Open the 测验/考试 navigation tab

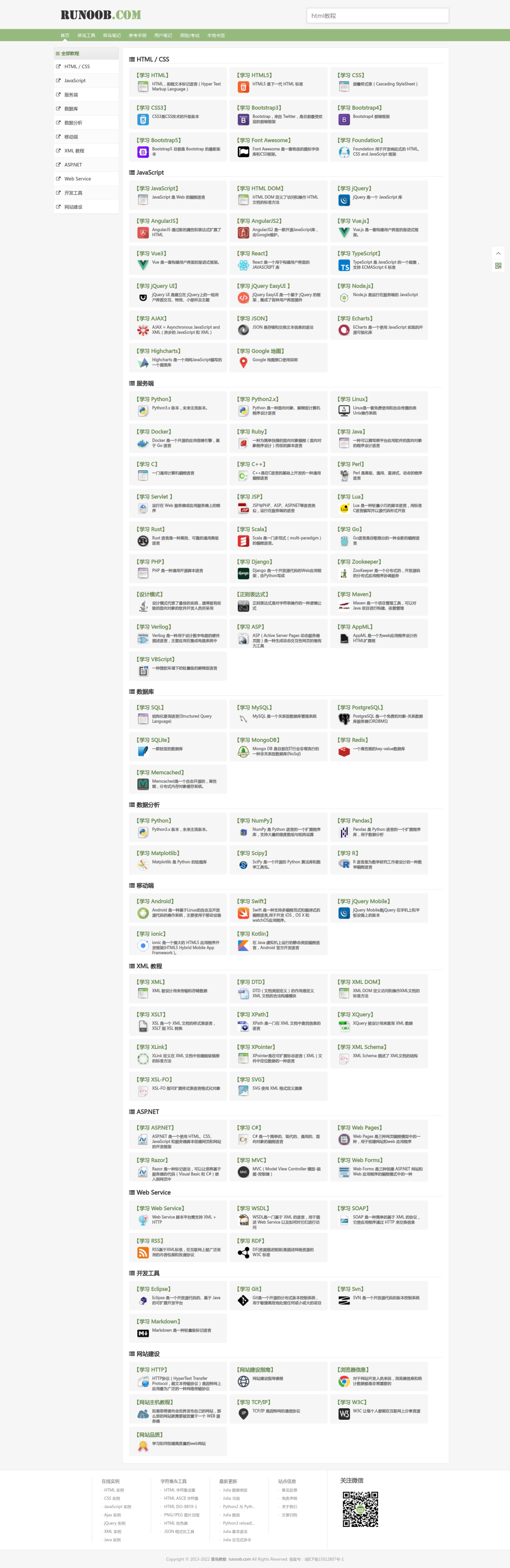189,35
